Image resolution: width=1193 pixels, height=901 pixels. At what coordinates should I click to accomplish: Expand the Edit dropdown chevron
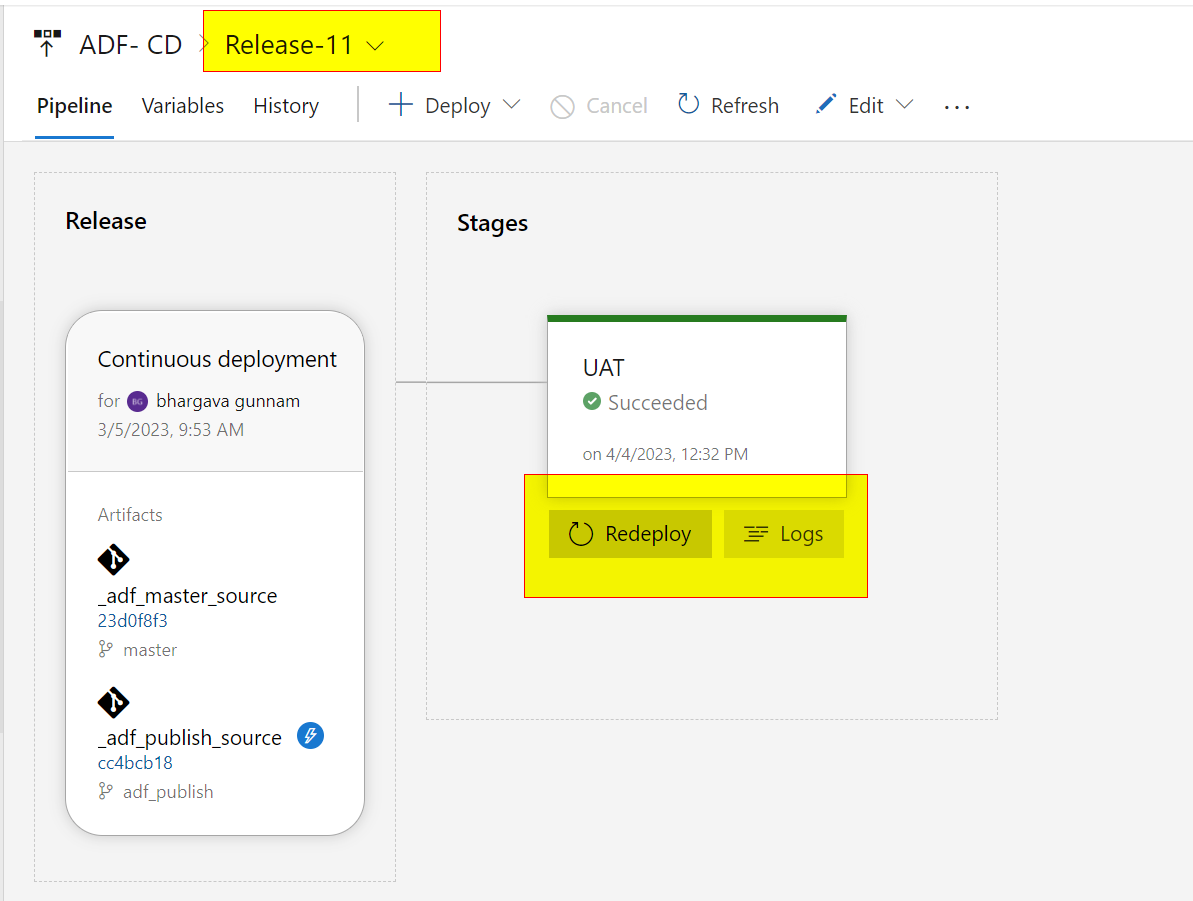pyautogui.click(x=904, y=104)
